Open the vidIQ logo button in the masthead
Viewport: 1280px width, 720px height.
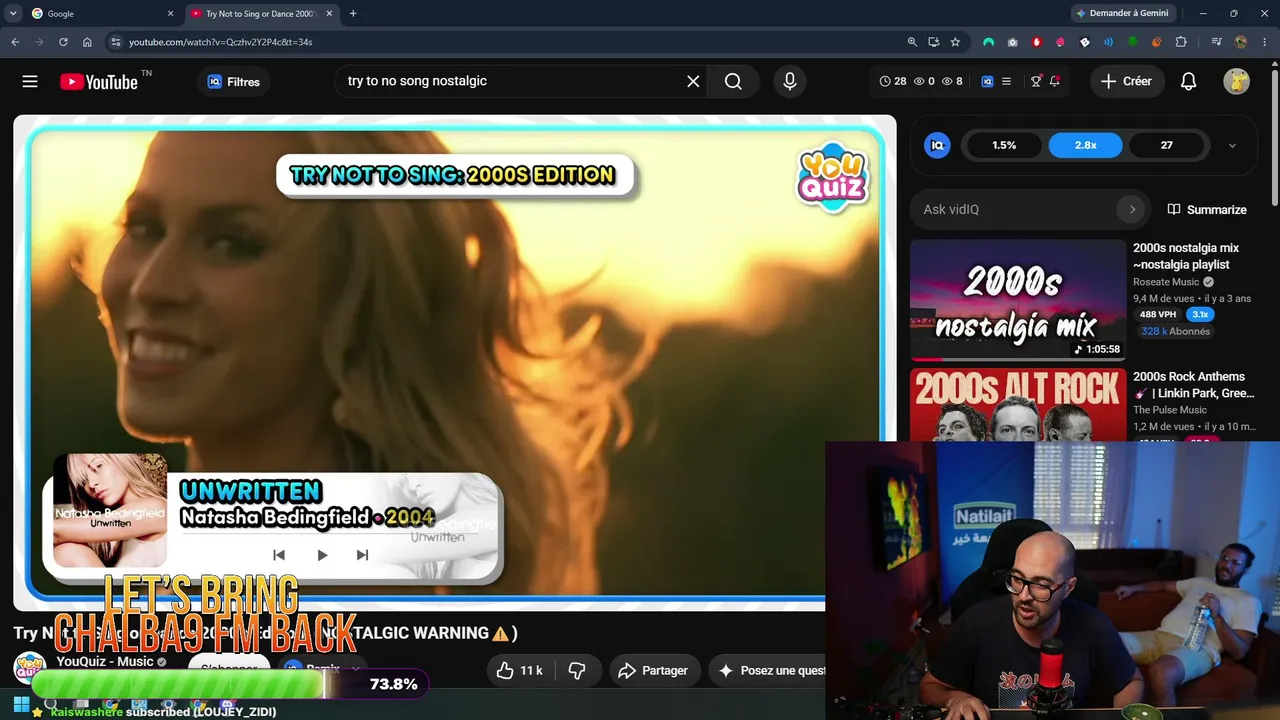click(x=987, y=81)
